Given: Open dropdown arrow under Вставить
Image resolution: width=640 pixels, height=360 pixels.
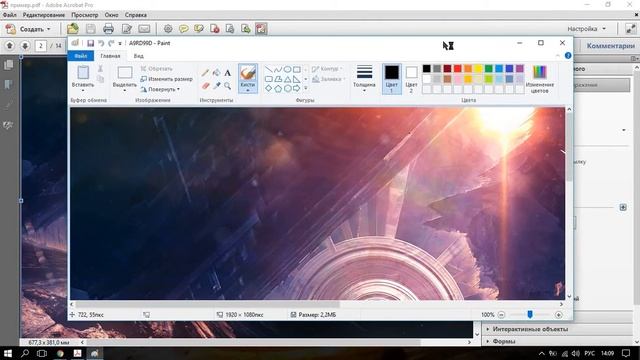Looking at the screenshot, I should click(83, 91).
